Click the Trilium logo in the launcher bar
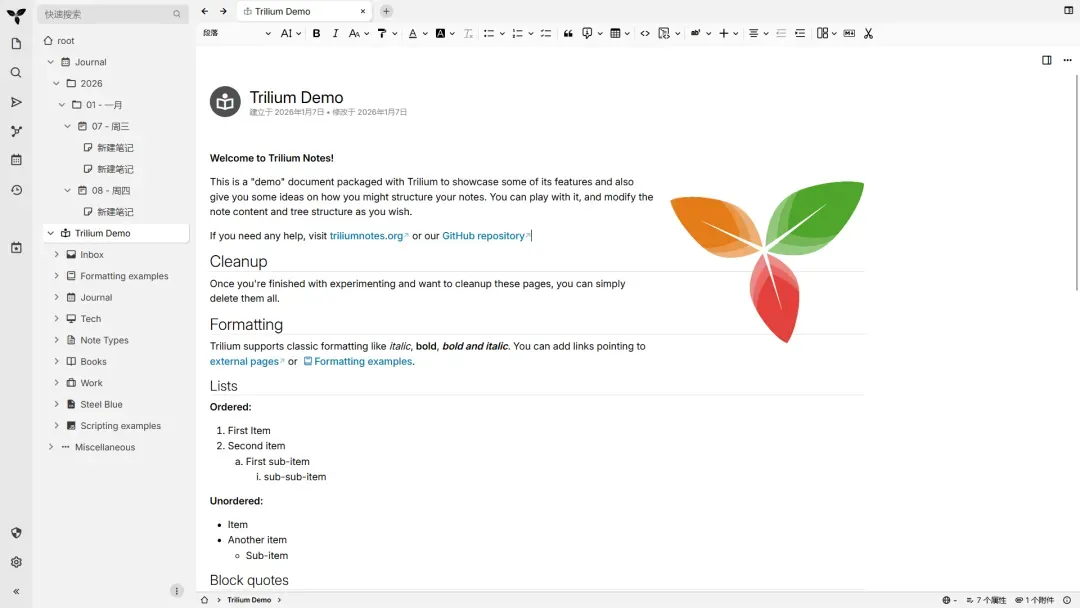This screenshot has width=1080, height=608. 16,15
